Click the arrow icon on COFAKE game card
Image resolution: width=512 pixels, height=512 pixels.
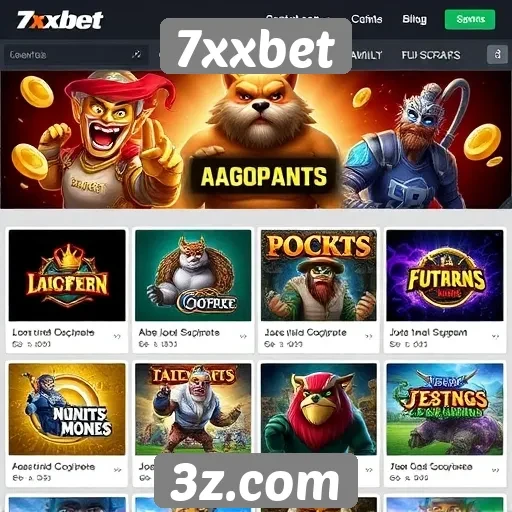[x=243, y=336]
